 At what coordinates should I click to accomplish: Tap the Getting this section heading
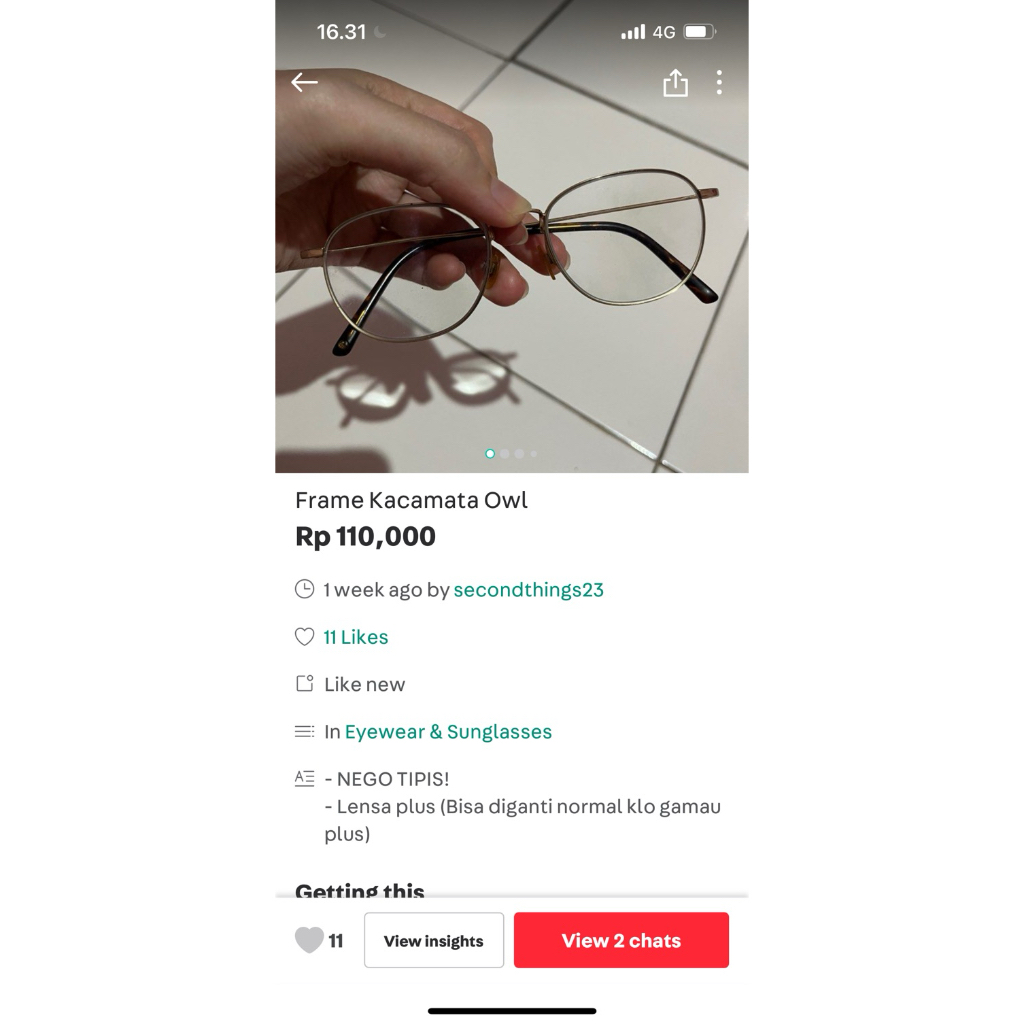pos(360,889)
